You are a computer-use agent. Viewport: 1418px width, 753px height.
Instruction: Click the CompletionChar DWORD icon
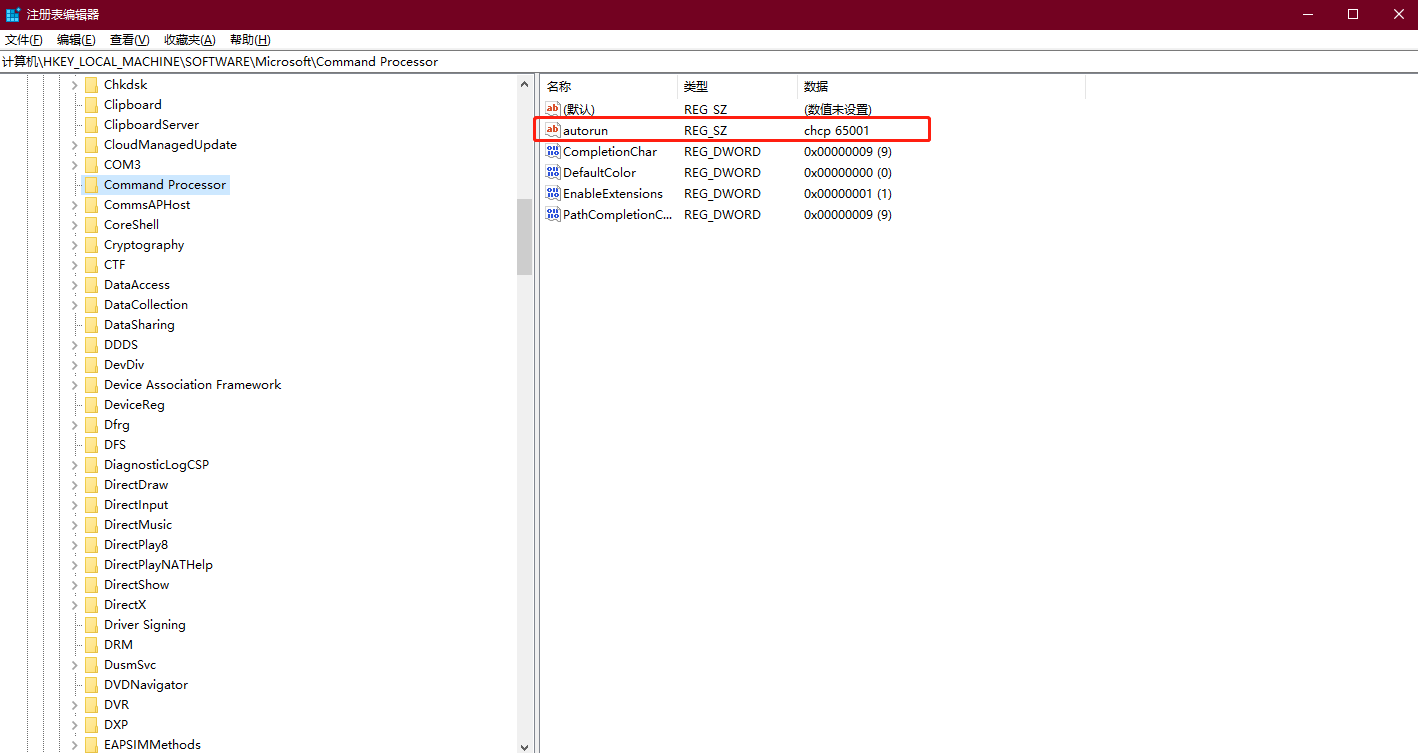[x=552, y=151]
